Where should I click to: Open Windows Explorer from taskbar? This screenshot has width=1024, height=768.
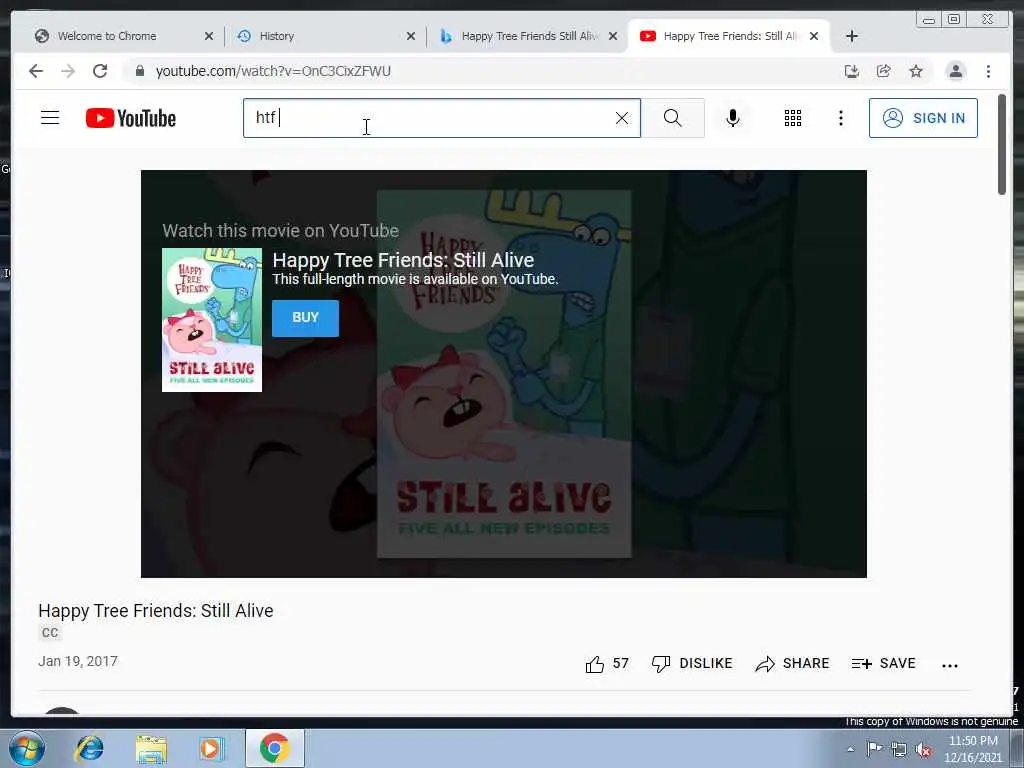[x=151, y=748]
